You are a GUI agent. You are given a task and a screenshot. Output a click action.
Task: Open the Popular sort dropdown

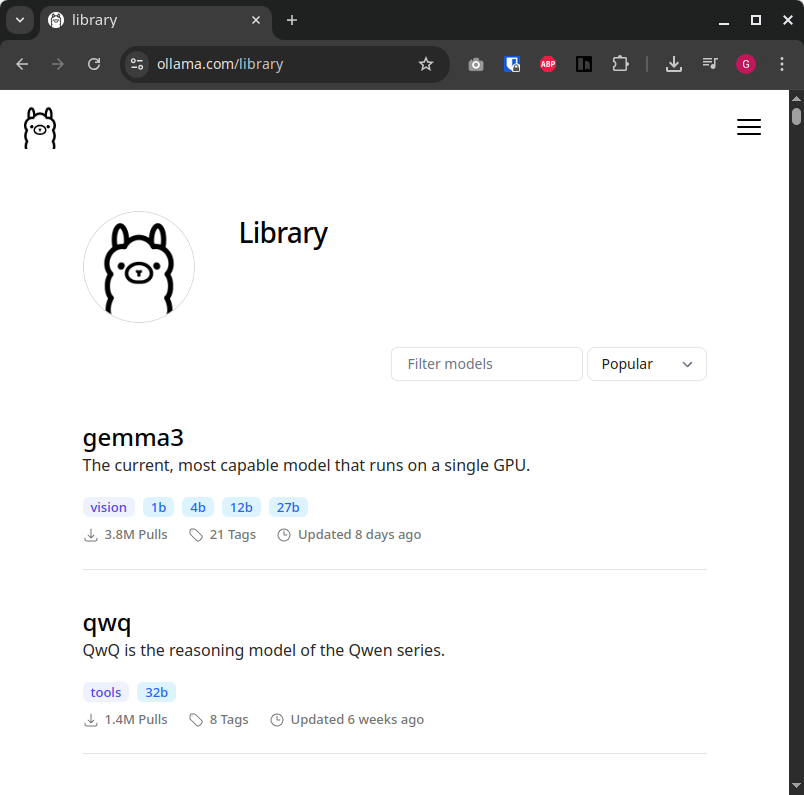646,364
